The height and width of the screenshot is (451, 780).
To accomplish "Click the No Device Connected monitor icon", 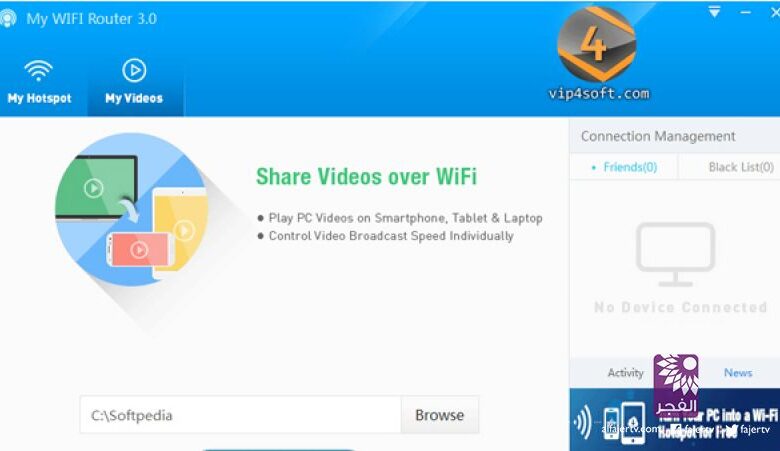I will [676, 255].
